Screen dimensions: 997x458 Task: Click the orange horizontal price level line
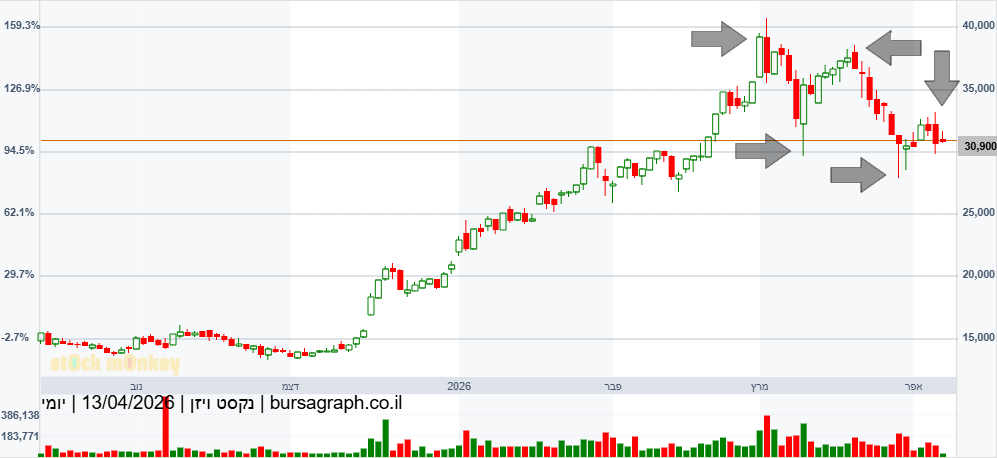click(498, 141)
